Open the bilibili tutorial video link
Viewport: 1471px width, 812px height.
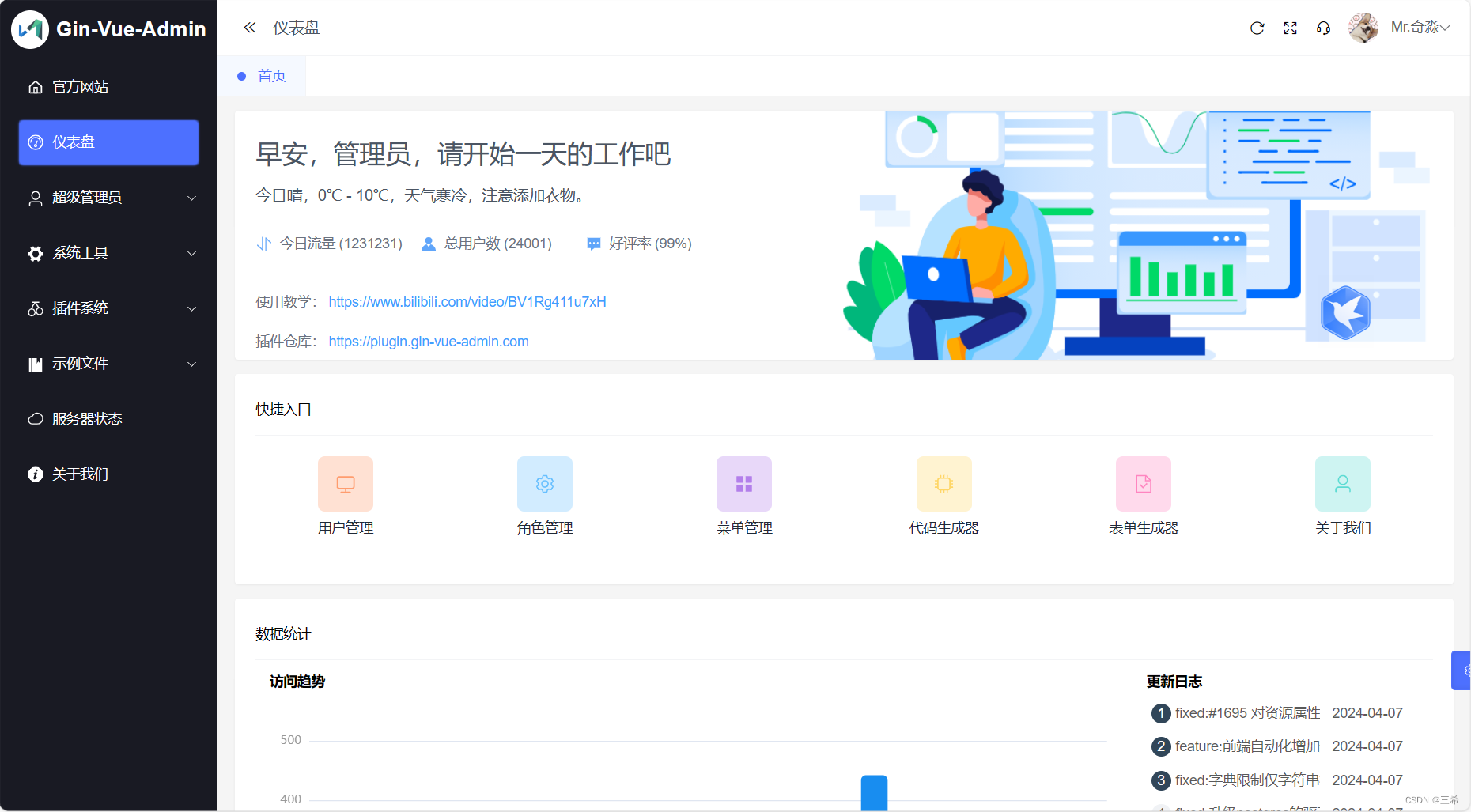click(x=467, y=302)
